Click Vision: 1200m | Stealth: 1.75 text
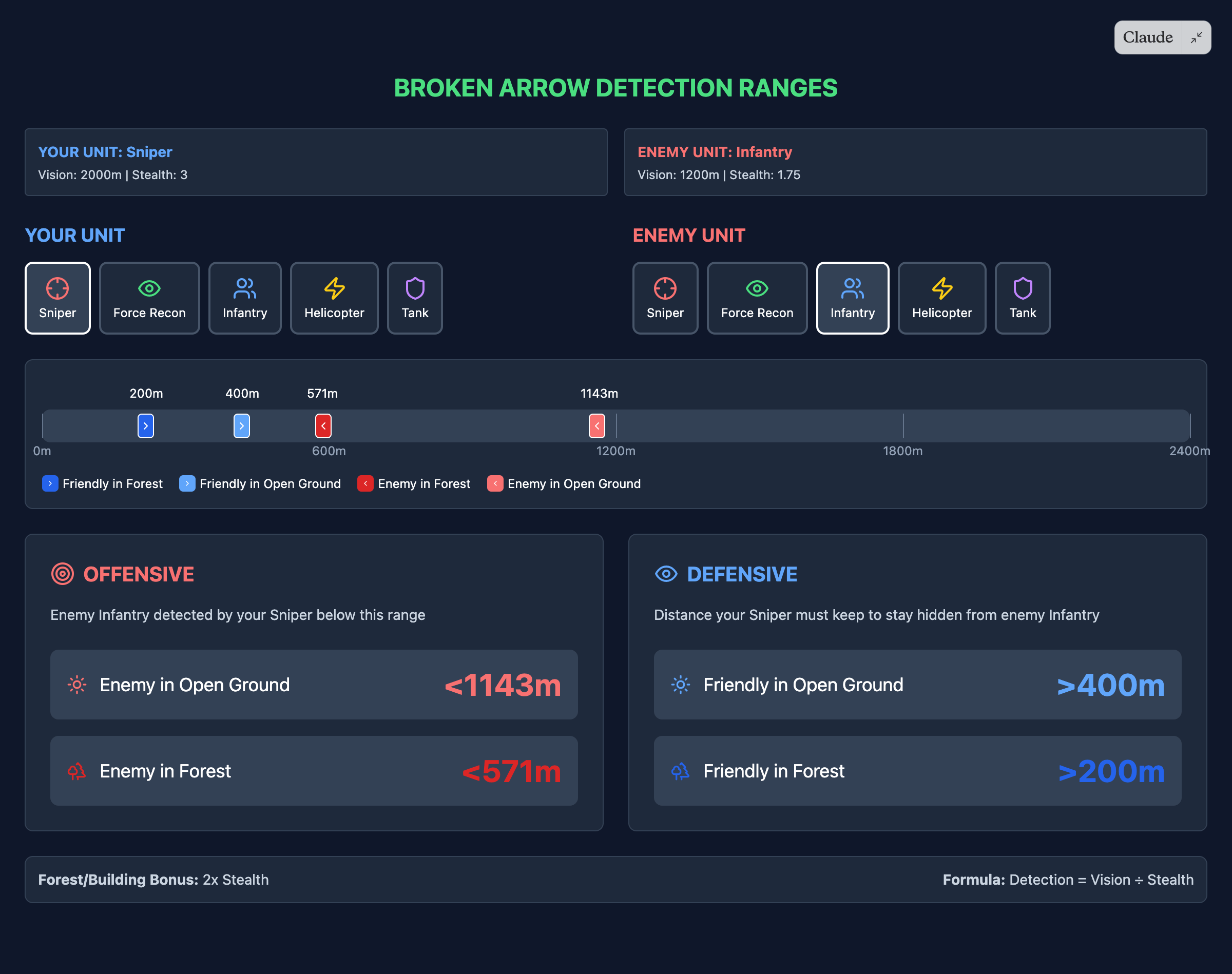 point(719,174)
